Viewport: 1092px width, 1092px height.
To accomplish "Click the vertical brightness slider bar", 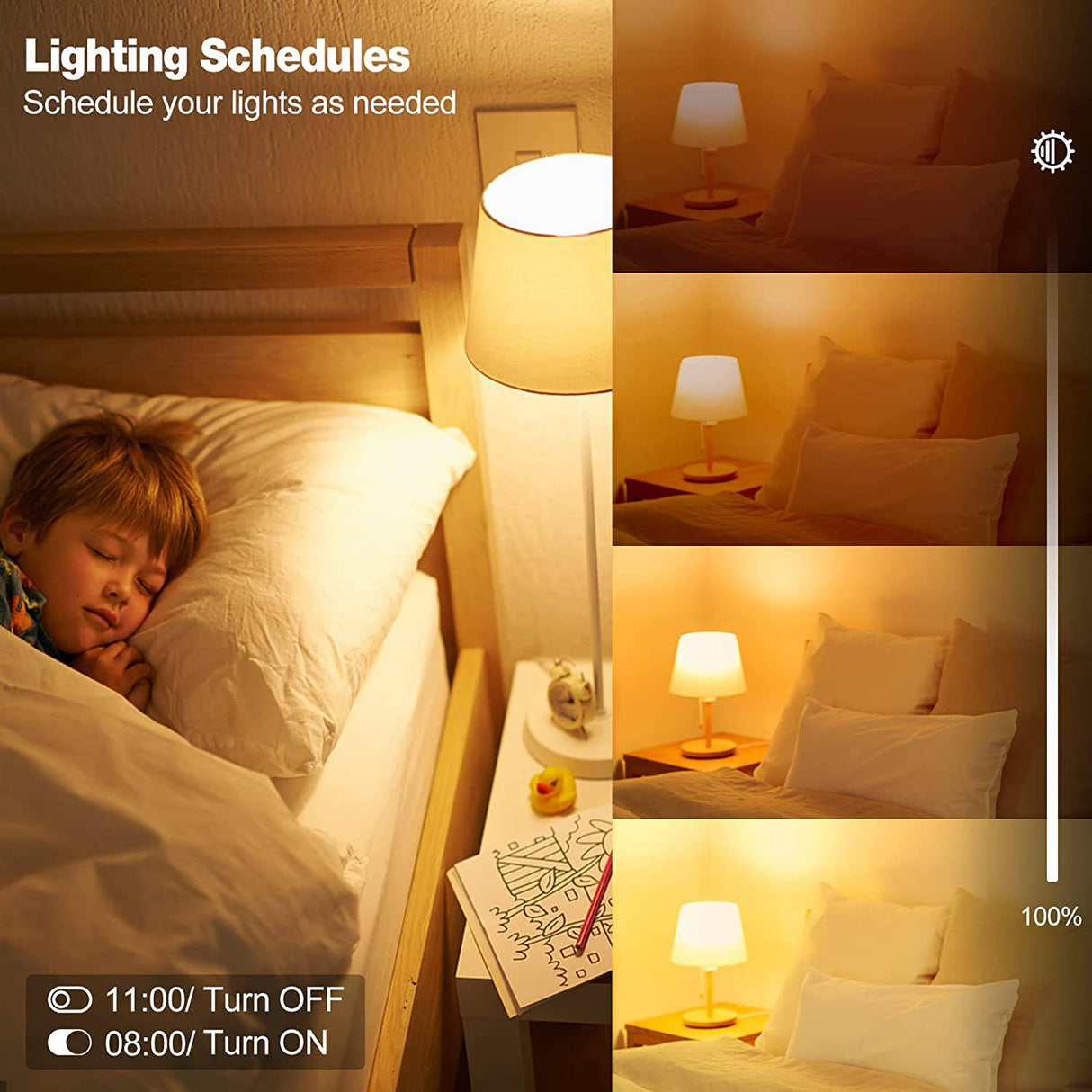I will click(x=1052, y=549).
